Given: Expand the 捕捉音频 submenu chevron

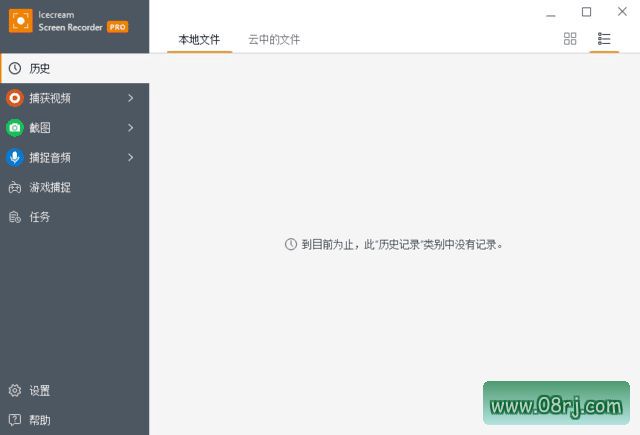Looking at the screenshot, I should click(131, 158).
